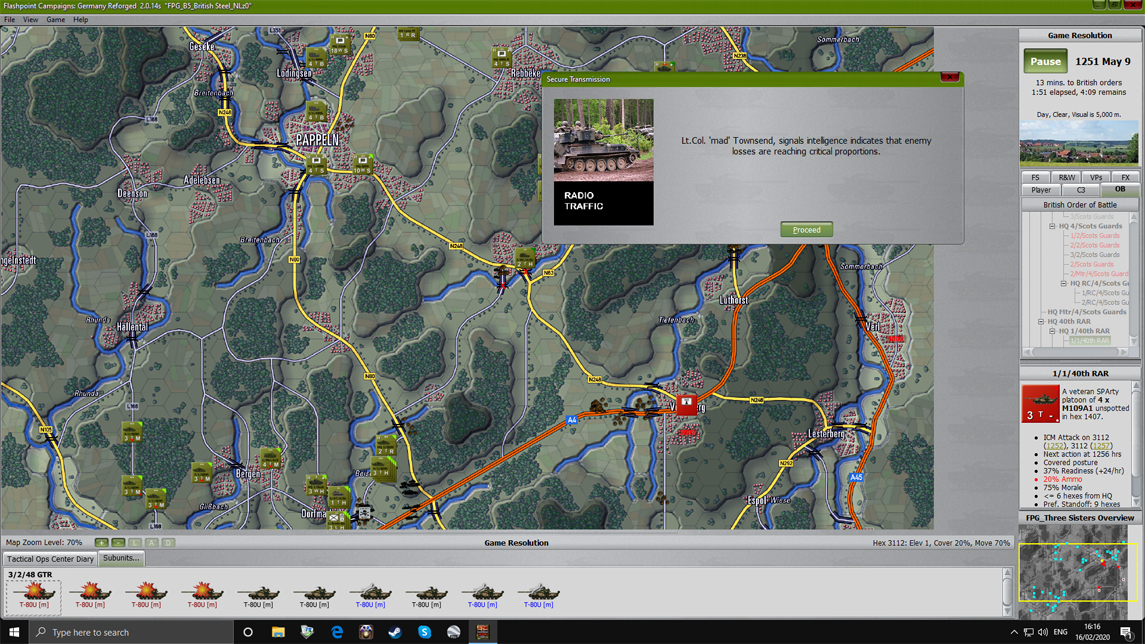
Task: Select 2/Mtr/4/Scots Guards in the tree
Action: coord(1099,274)
